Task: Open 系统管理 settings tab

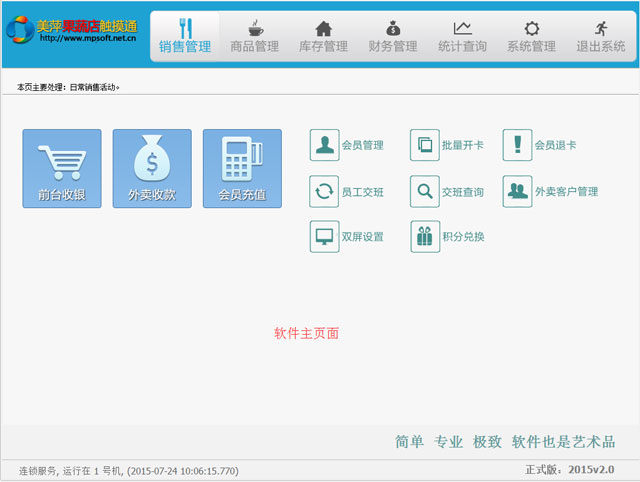Action: click(x=531, y=36)
